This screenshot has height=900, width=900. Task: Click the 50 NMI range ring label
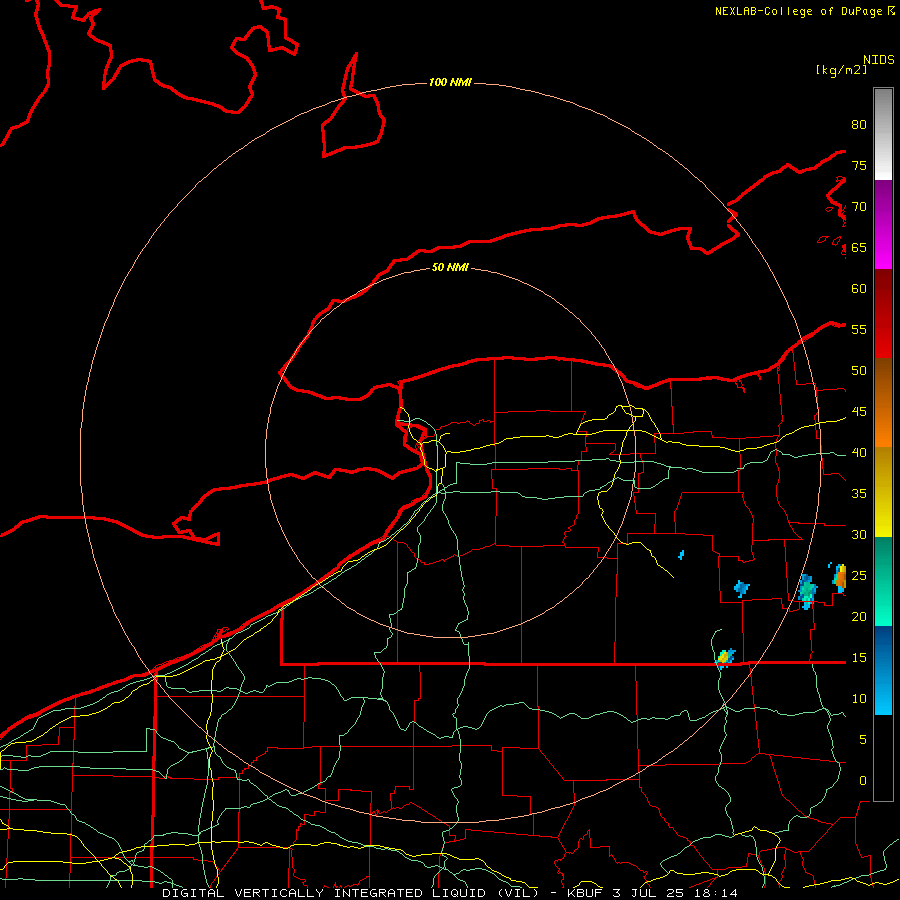point(450,267)
